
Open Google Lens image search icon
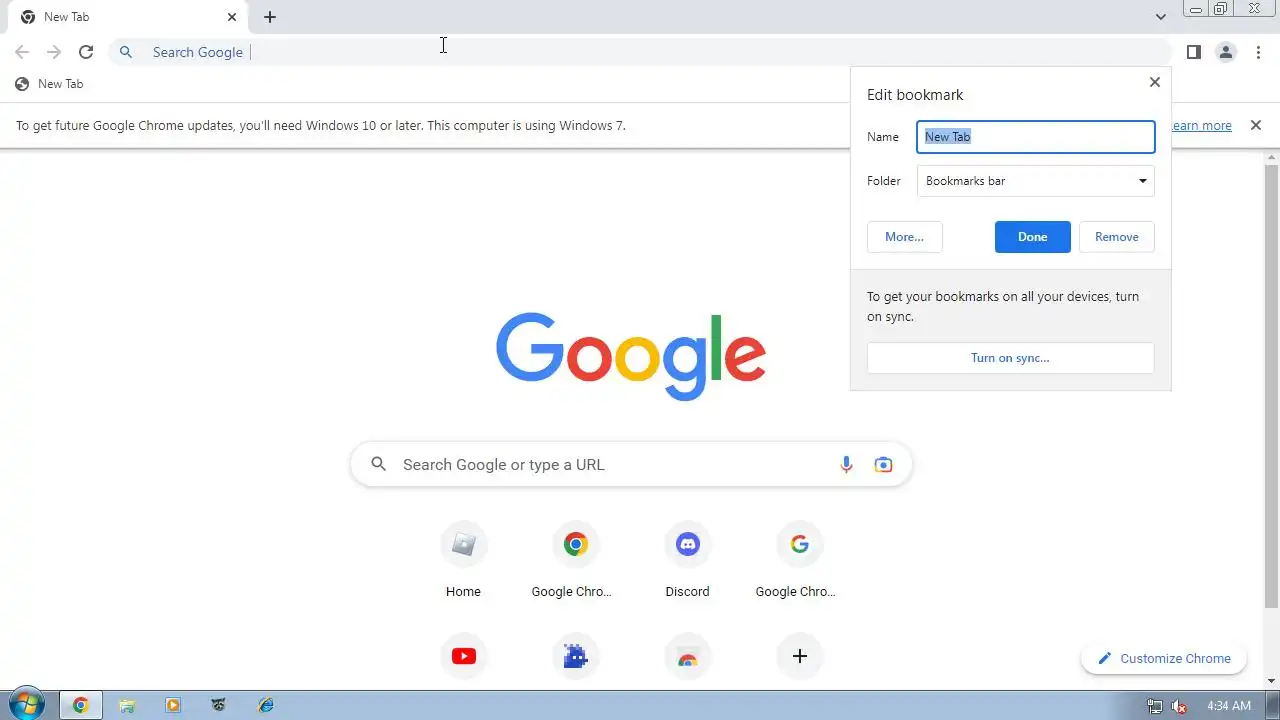(883, 464)
